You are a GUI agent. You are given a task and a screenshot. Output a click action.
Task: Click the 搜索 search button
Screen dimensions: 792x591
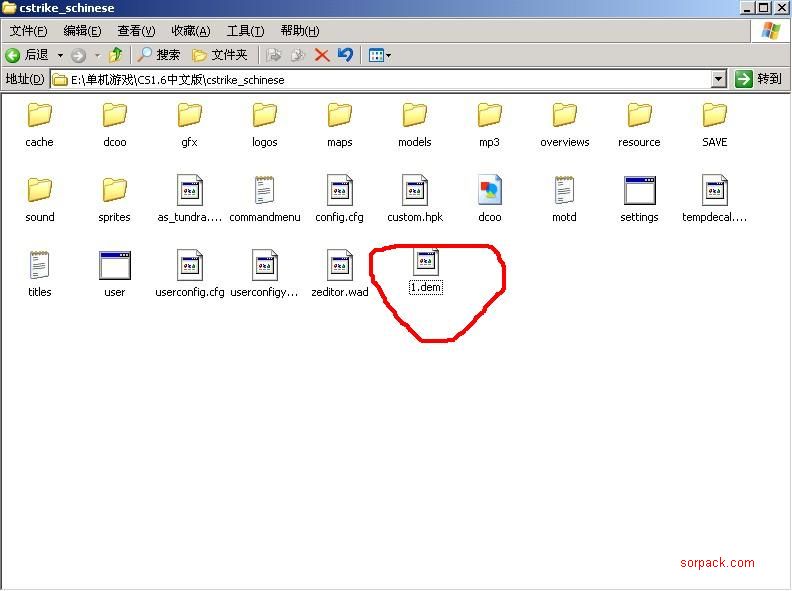(159, 55)
